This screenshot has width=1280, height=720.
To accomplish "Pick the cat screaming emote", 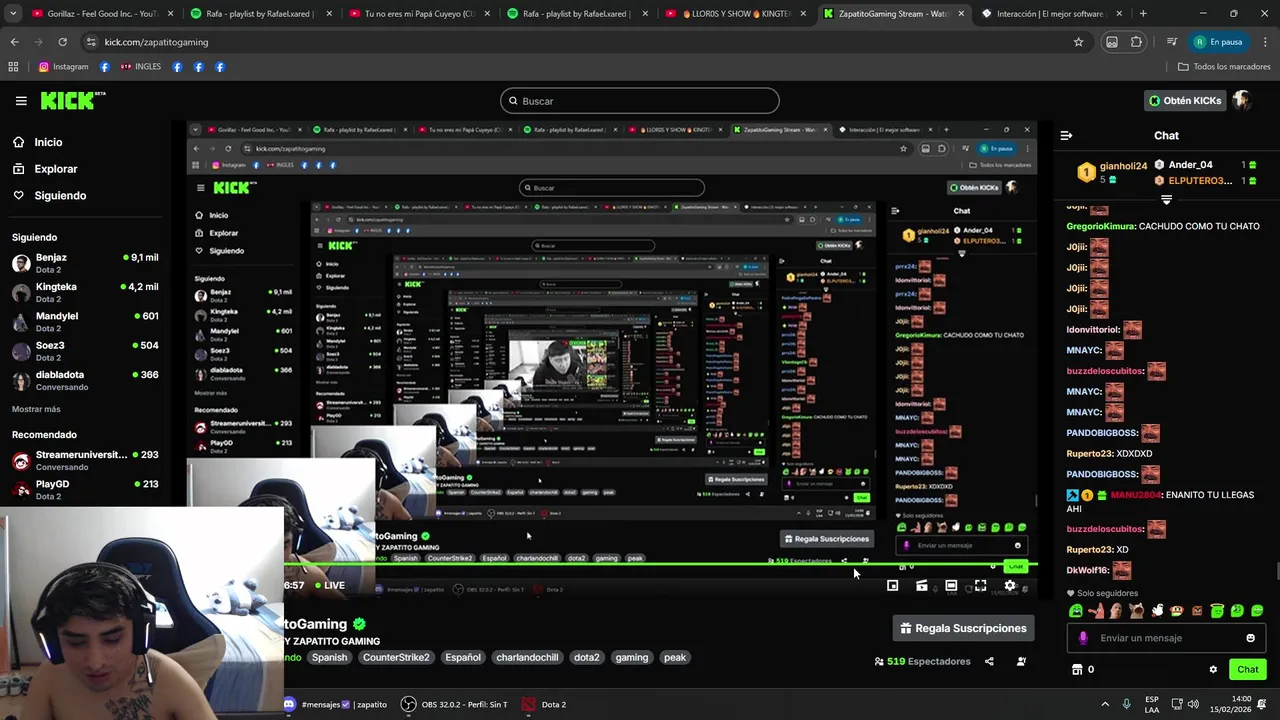I will [1136, 610].
